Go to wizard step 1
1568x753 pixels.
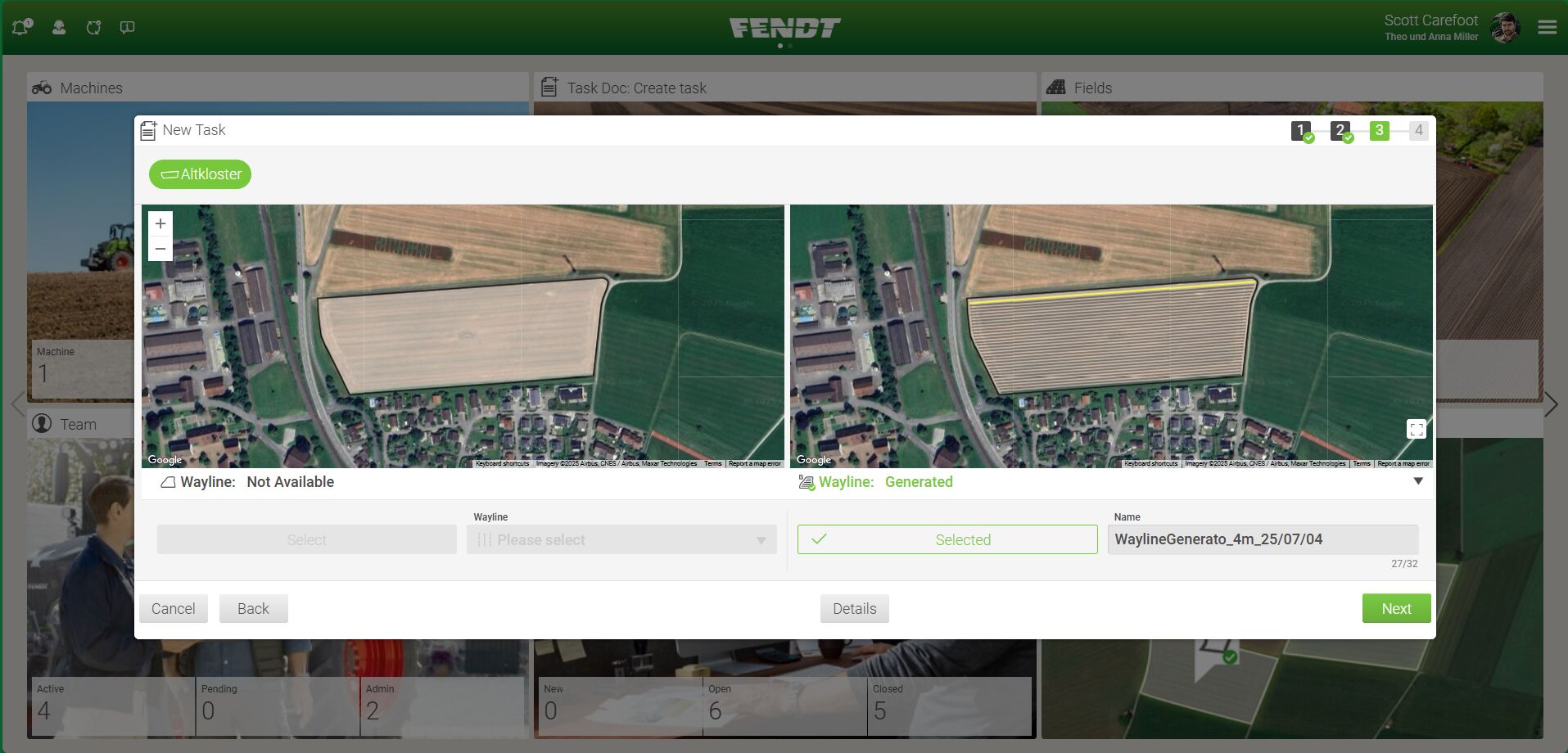pos(1300,130)
